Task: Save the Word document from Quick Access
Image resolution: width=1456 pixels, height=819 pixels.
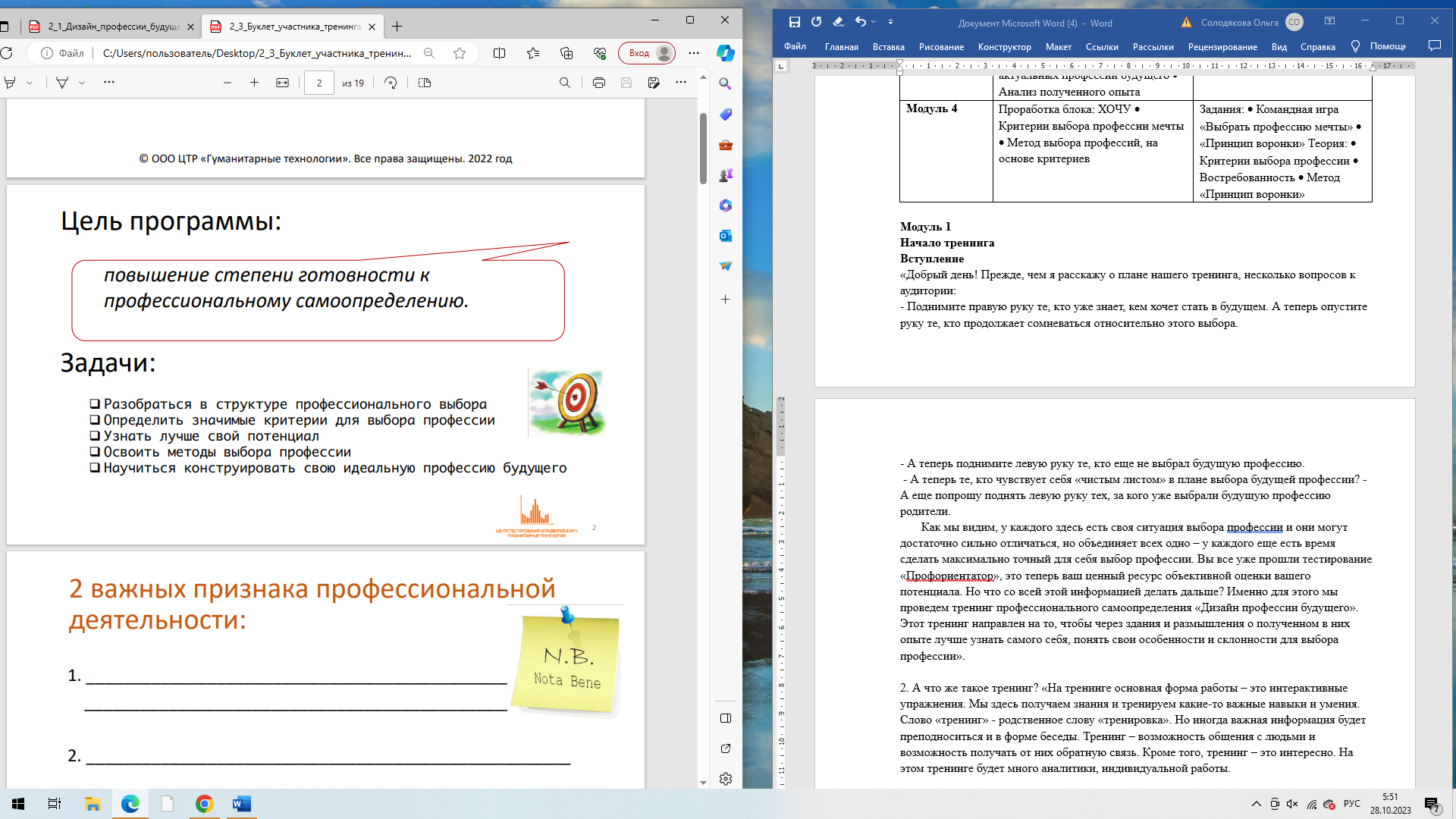Action: coord(794,22)
